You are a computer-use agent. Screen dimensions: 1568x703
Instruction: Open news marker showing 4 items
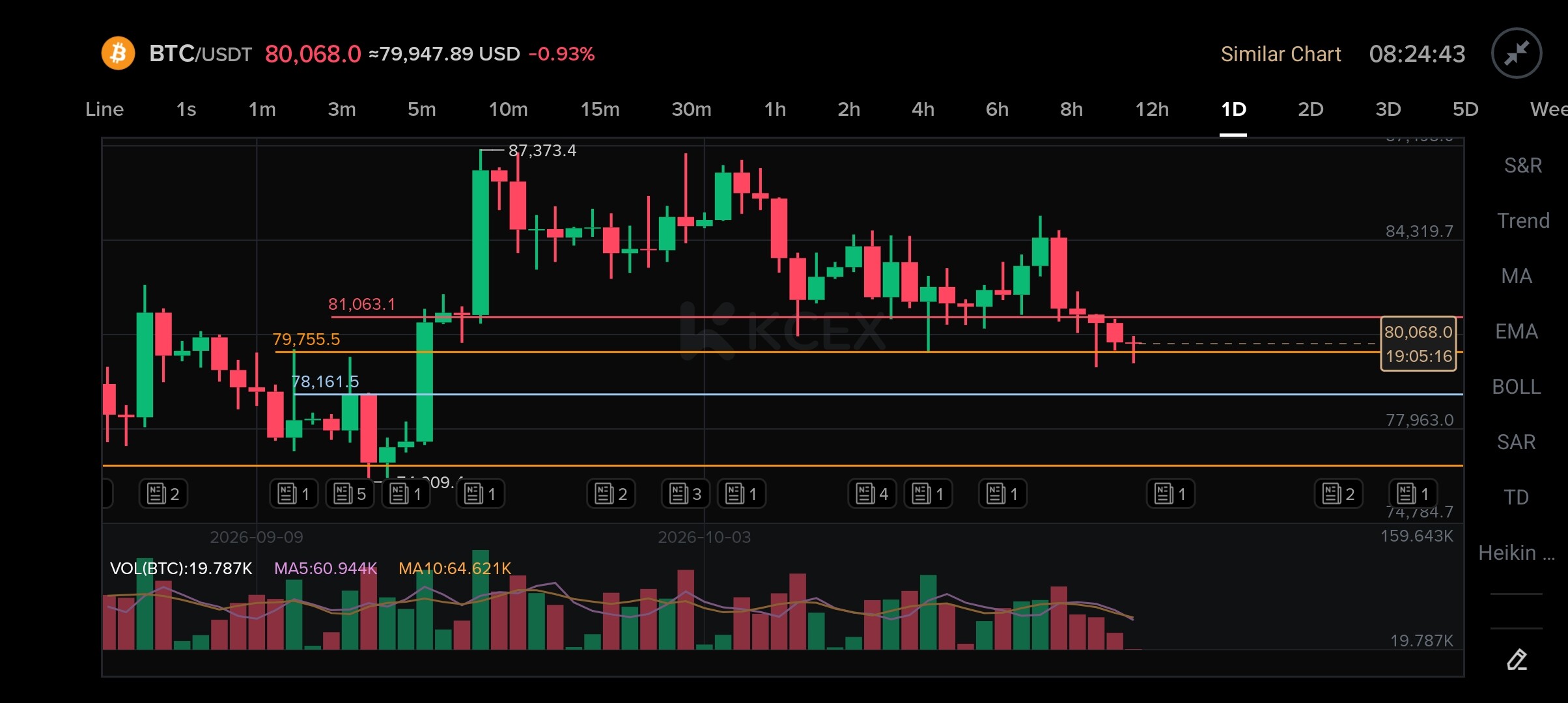(872, 494)
